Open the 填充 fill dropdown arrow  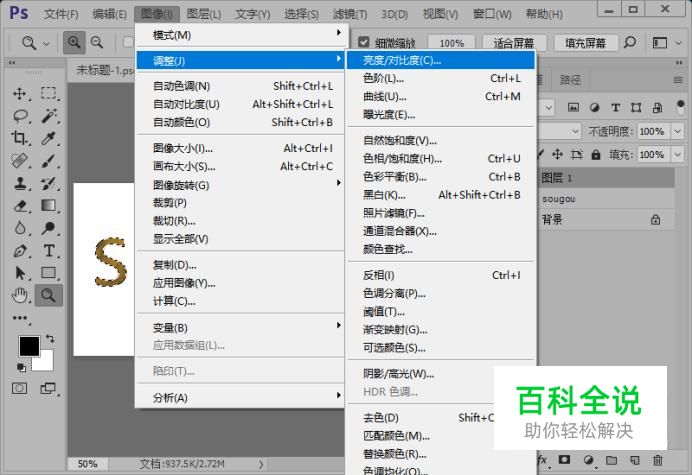tap(677, 155)
